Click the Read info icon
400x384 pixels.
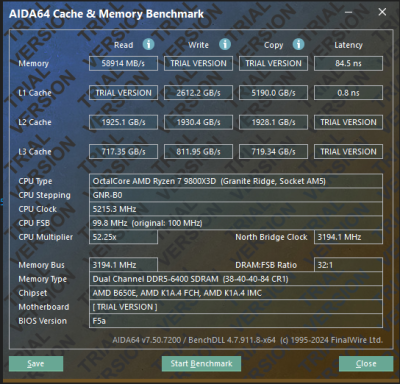pyautogui.click(x=148, y=44)
